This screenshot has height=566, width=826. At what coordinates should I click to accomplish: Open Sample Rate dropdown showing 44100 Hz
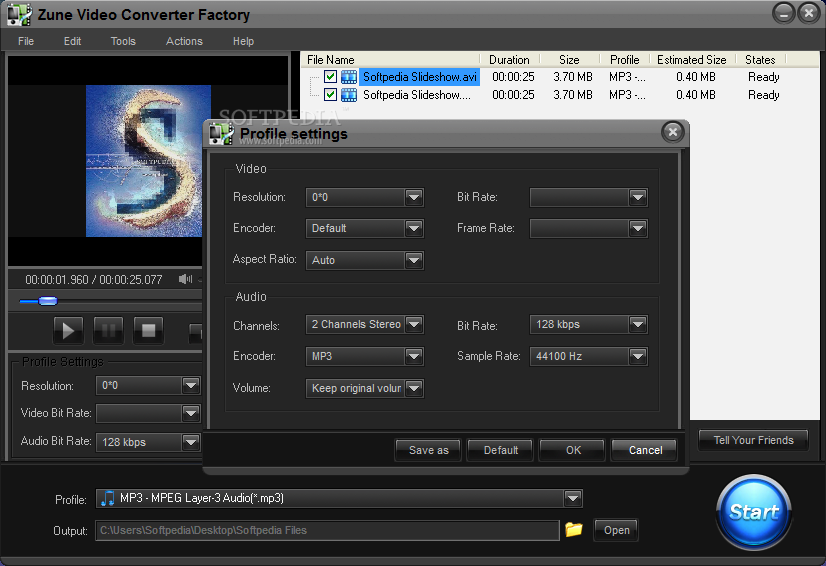[638, 357]
